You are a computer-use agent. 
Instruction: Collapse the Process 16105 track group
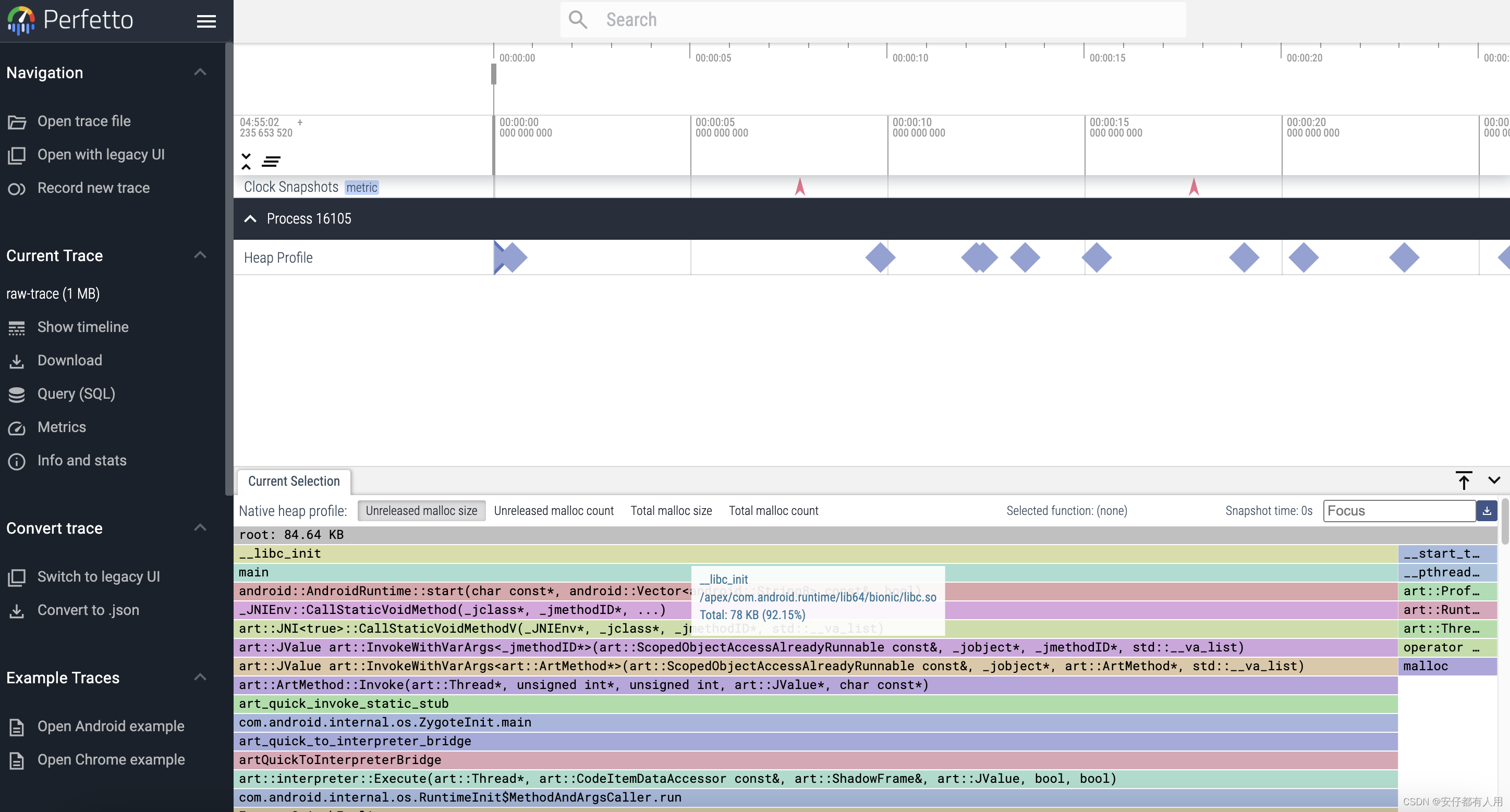point(250,218)
